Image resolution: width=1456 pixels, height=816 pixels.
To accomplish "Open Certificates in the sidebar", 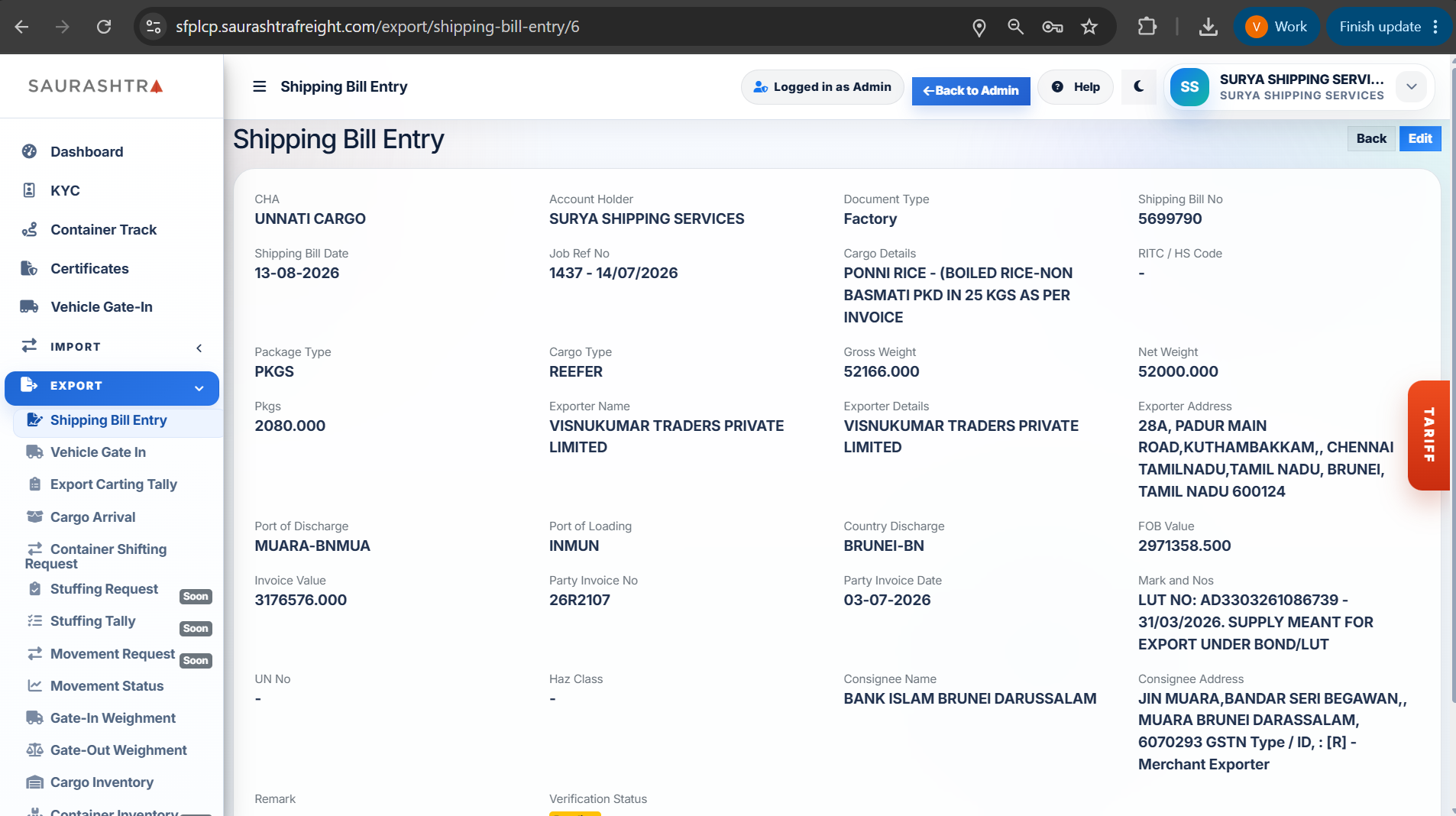I will (x=89, y=268).
